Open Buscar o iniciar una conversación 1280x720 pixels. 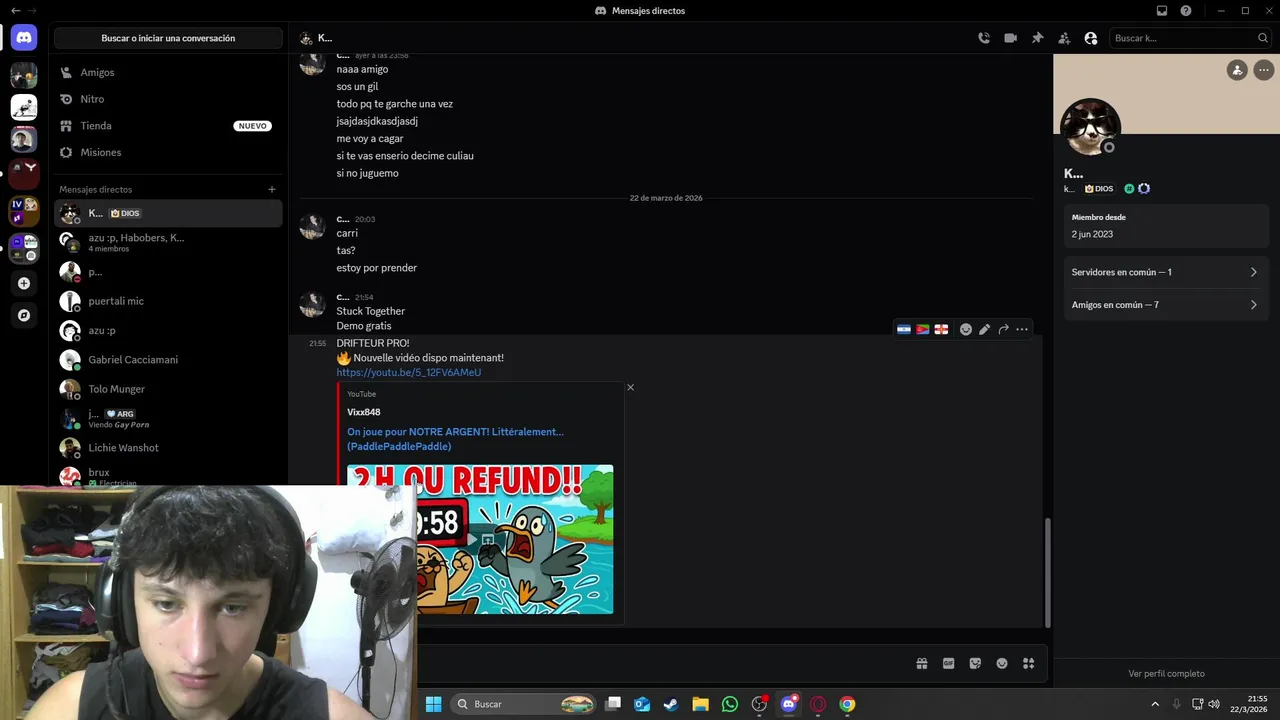click(168, 38)
